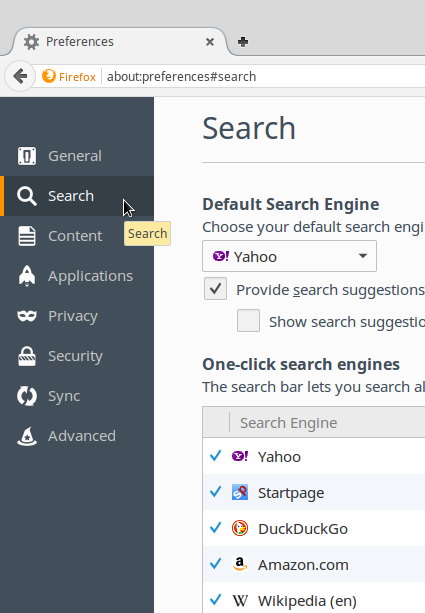Open Advanced wizard hat icon section
This screenshot has height=613, width=425.
(x=27, y=436)
